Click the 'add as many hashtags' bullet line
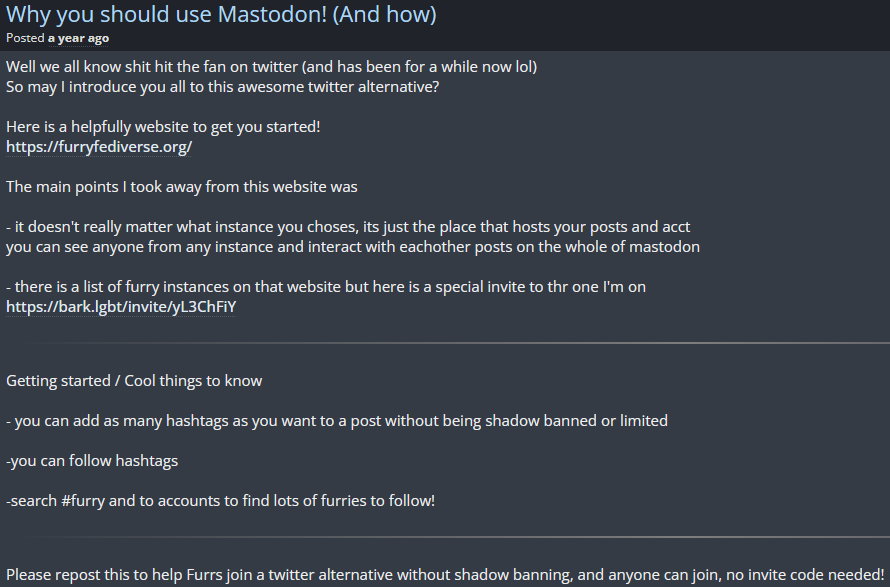890x587 pixels. coord(337,421)
